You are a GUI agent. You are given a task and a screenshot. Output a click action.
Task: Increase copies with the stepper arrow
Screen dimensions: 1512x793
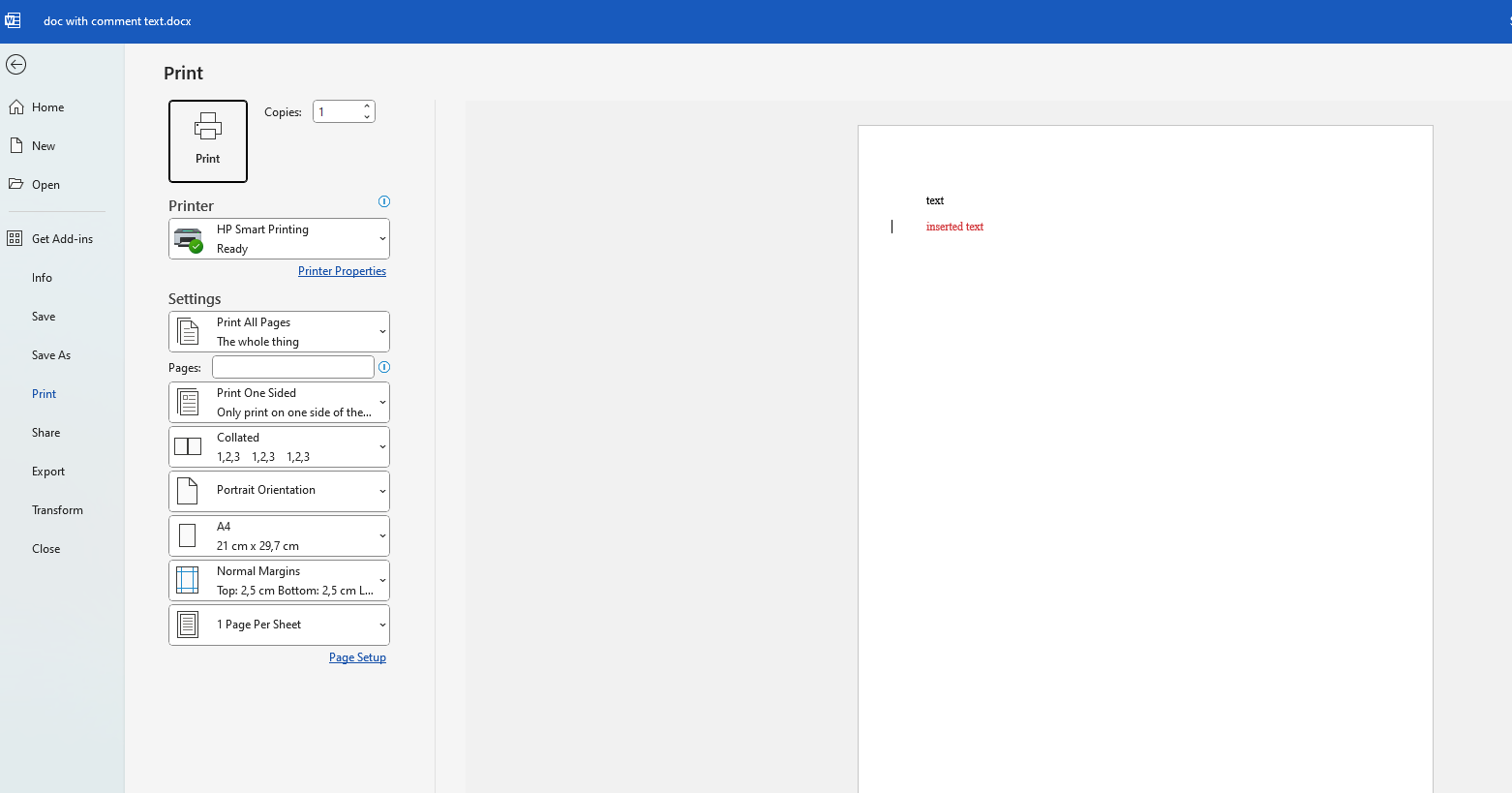click(x=367, y=106)
